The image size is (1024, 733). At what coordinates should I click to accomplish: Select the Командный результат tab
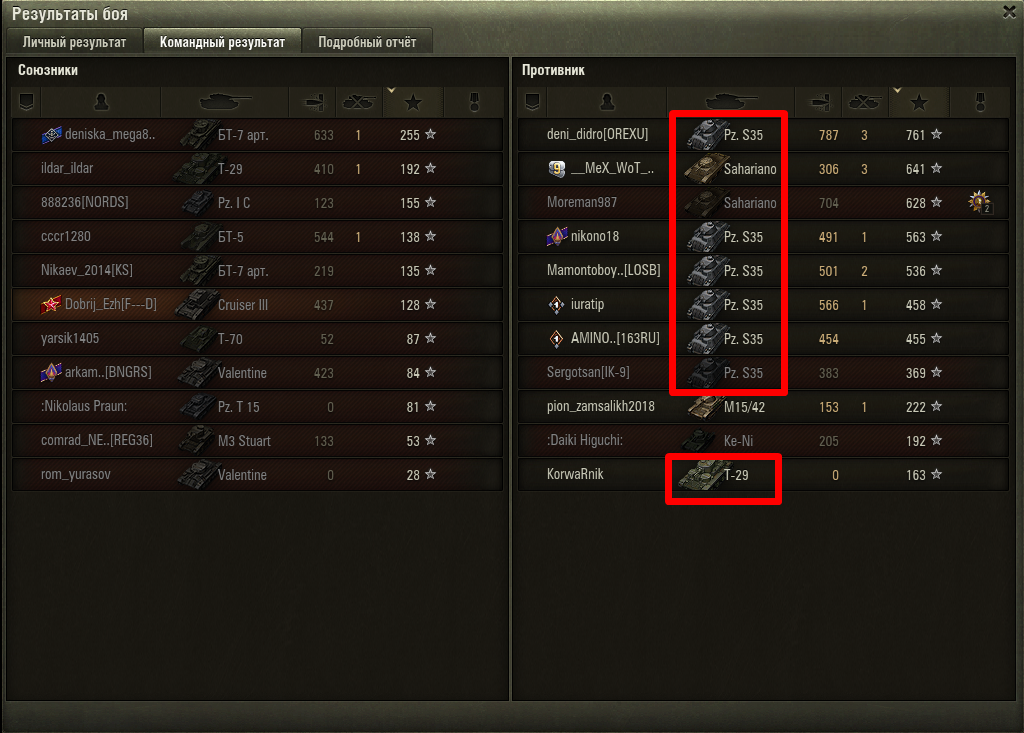click(x=222, y=42)
